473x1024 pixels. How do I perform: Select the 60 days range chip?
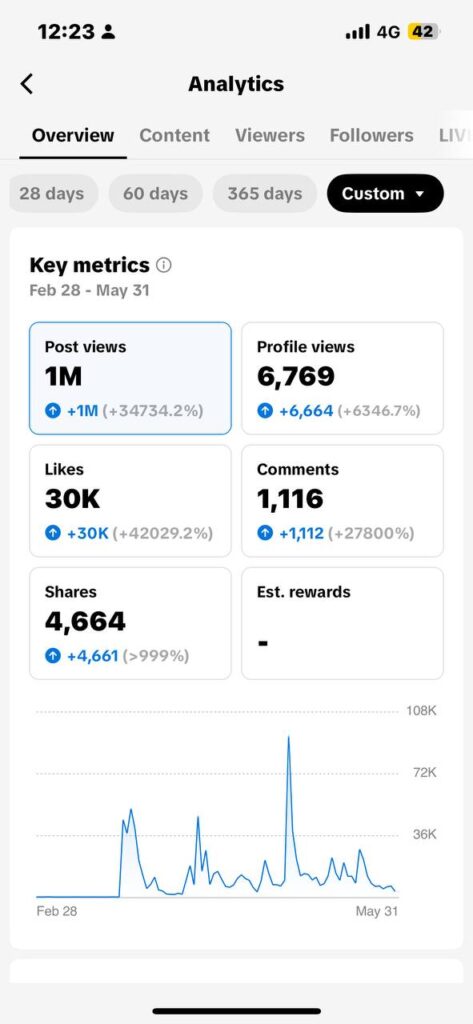(x=155, y=193)
